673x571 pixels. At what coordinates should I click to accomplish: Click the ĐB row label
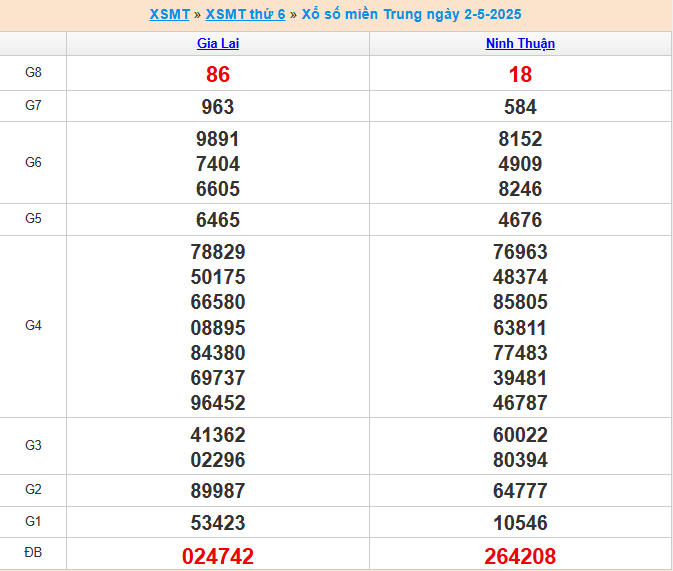33,553
